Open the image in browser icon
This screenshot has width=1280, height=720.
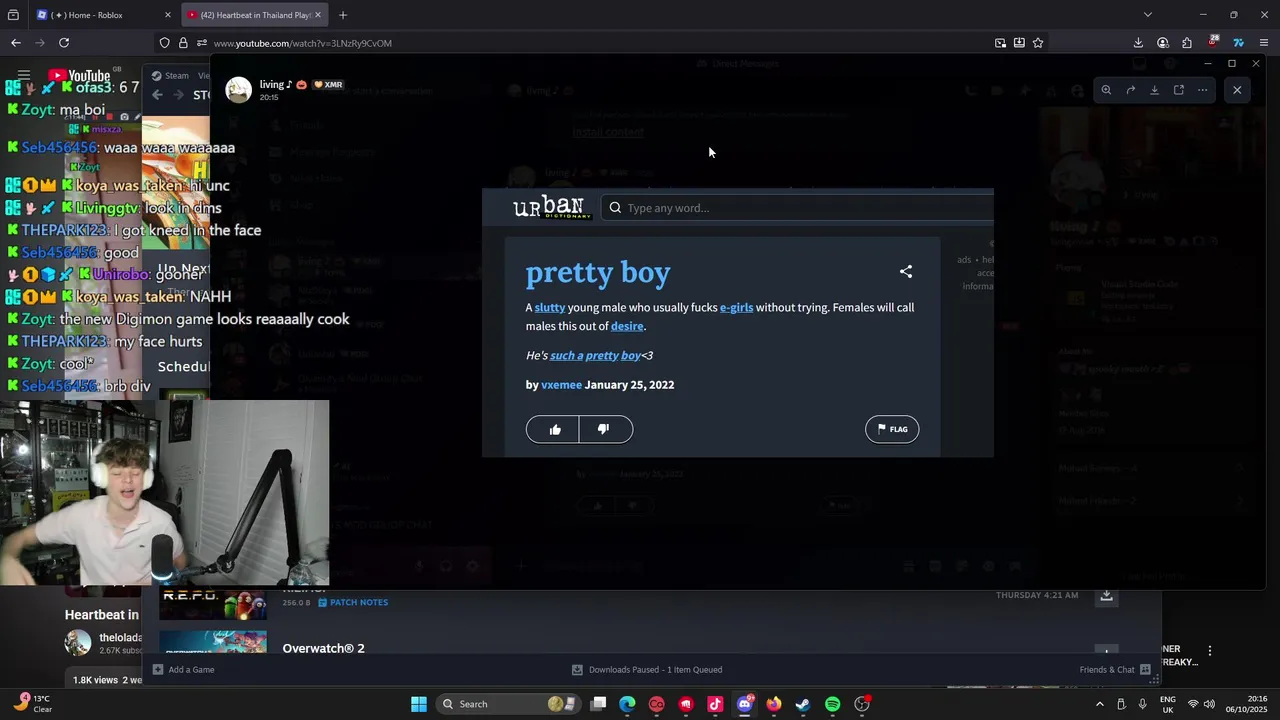pyautogui.click(x=1178, y=90)
